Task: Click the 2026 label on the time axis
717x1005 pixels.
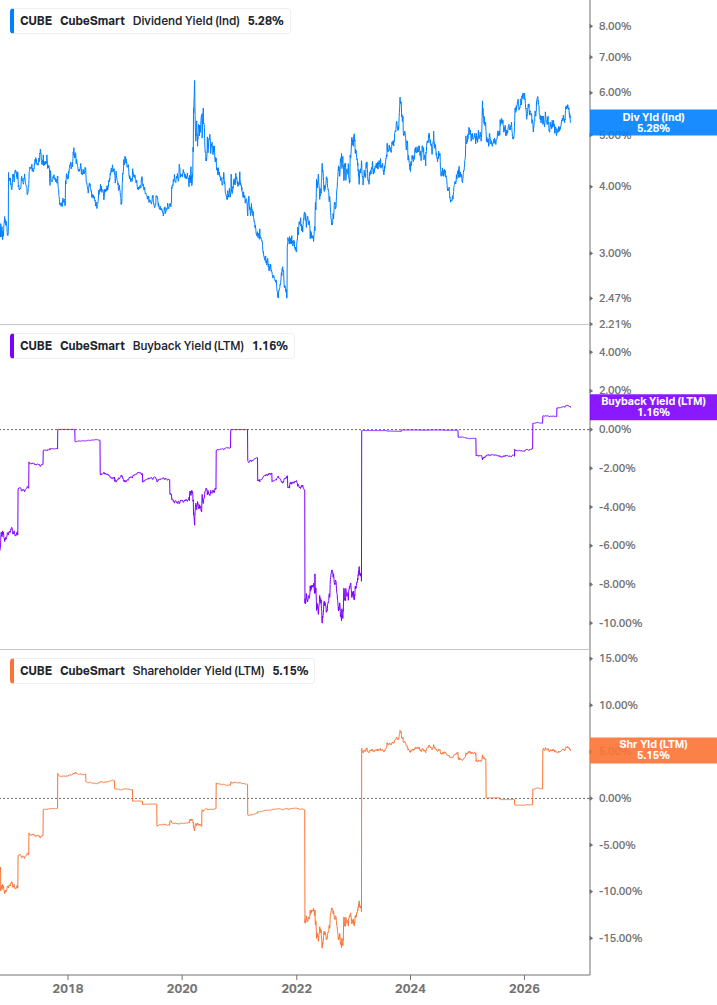Action: coord(524,988)
